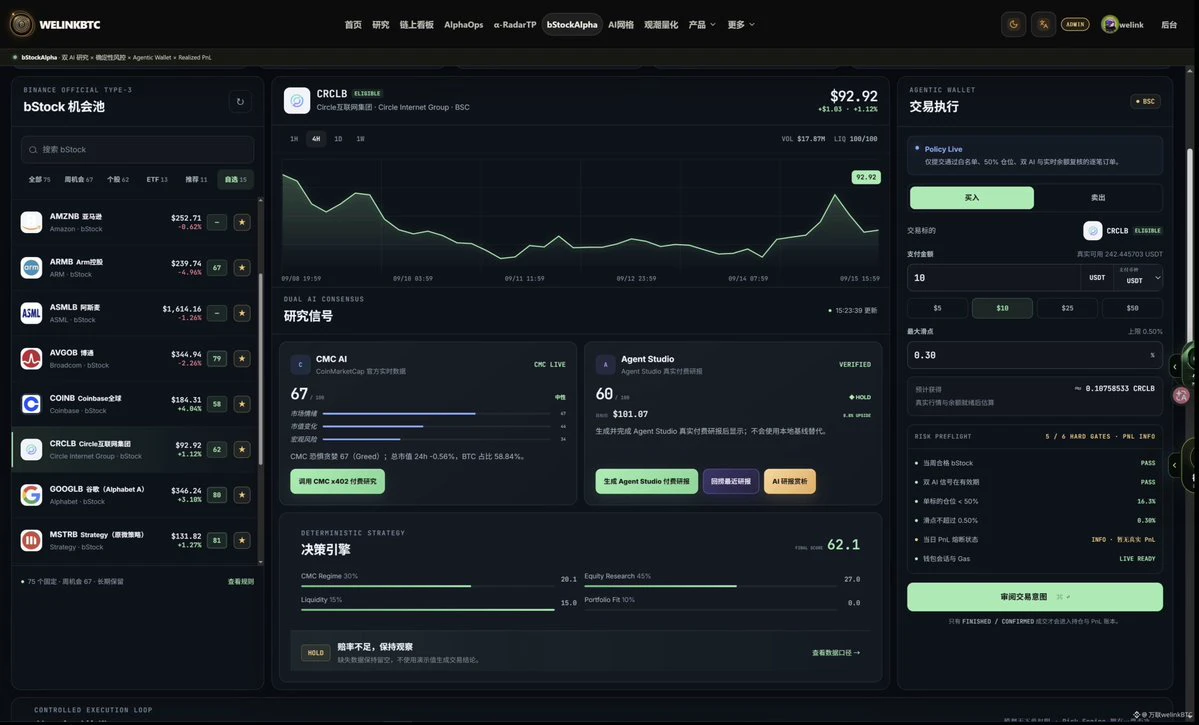Select the $25 quick amount

[x=1067, y=308]
